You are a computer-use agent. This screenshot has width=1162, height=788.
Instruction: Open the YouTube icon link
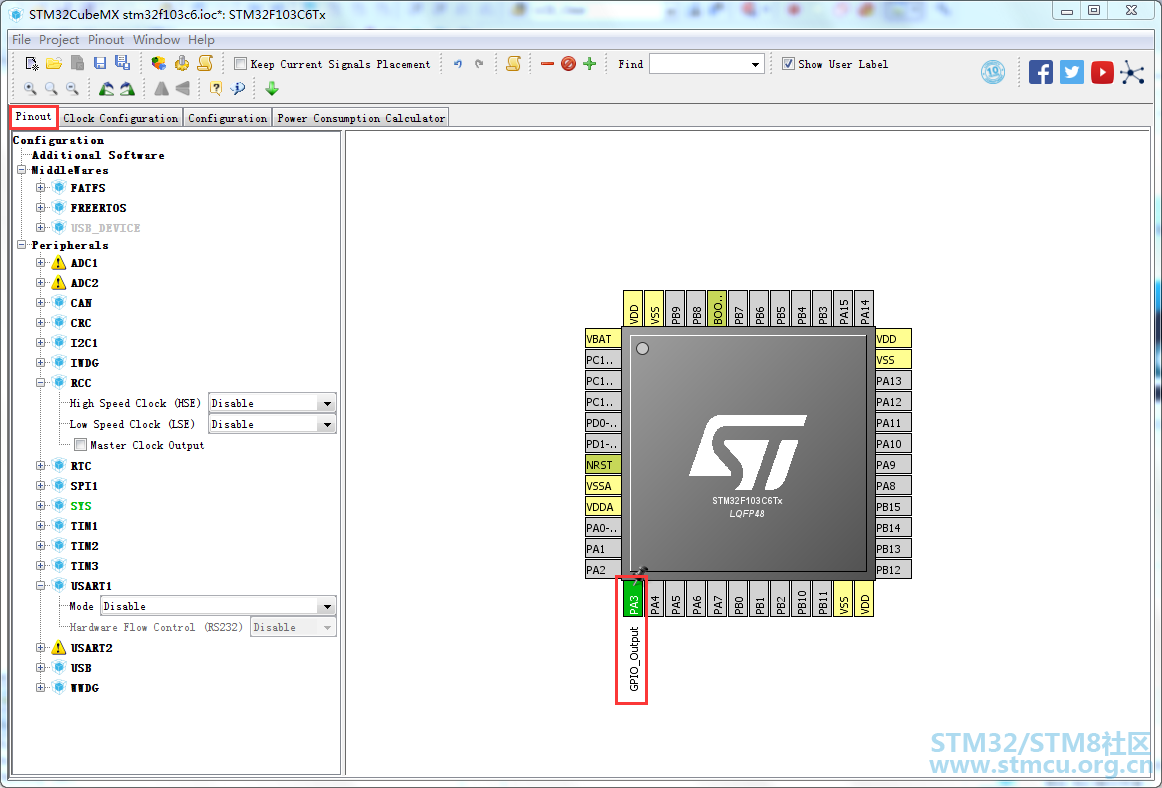(x=1102, y=72)
